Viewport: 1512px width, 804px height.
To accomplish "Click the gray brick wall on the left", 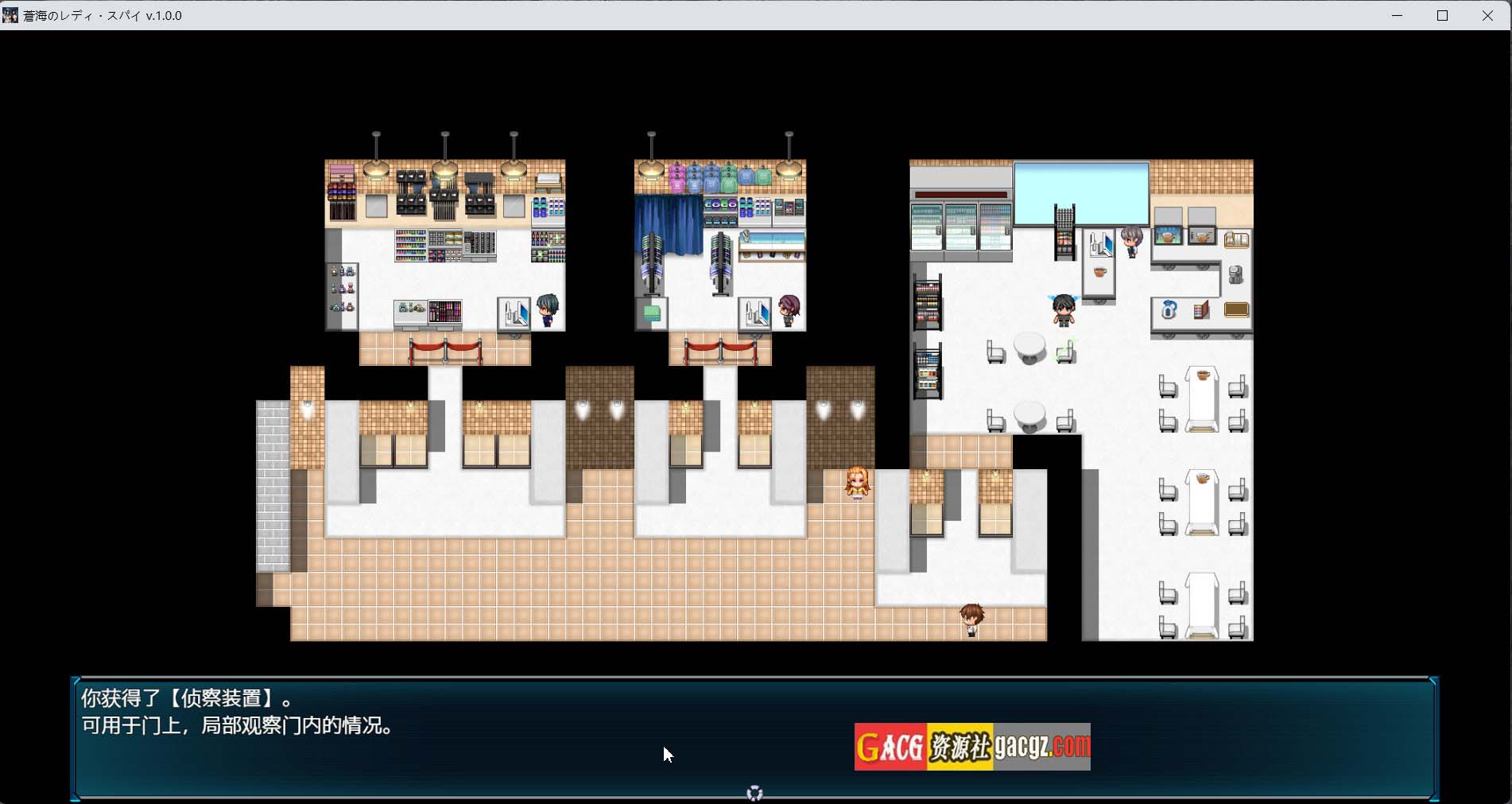I will tap(272, 485).
